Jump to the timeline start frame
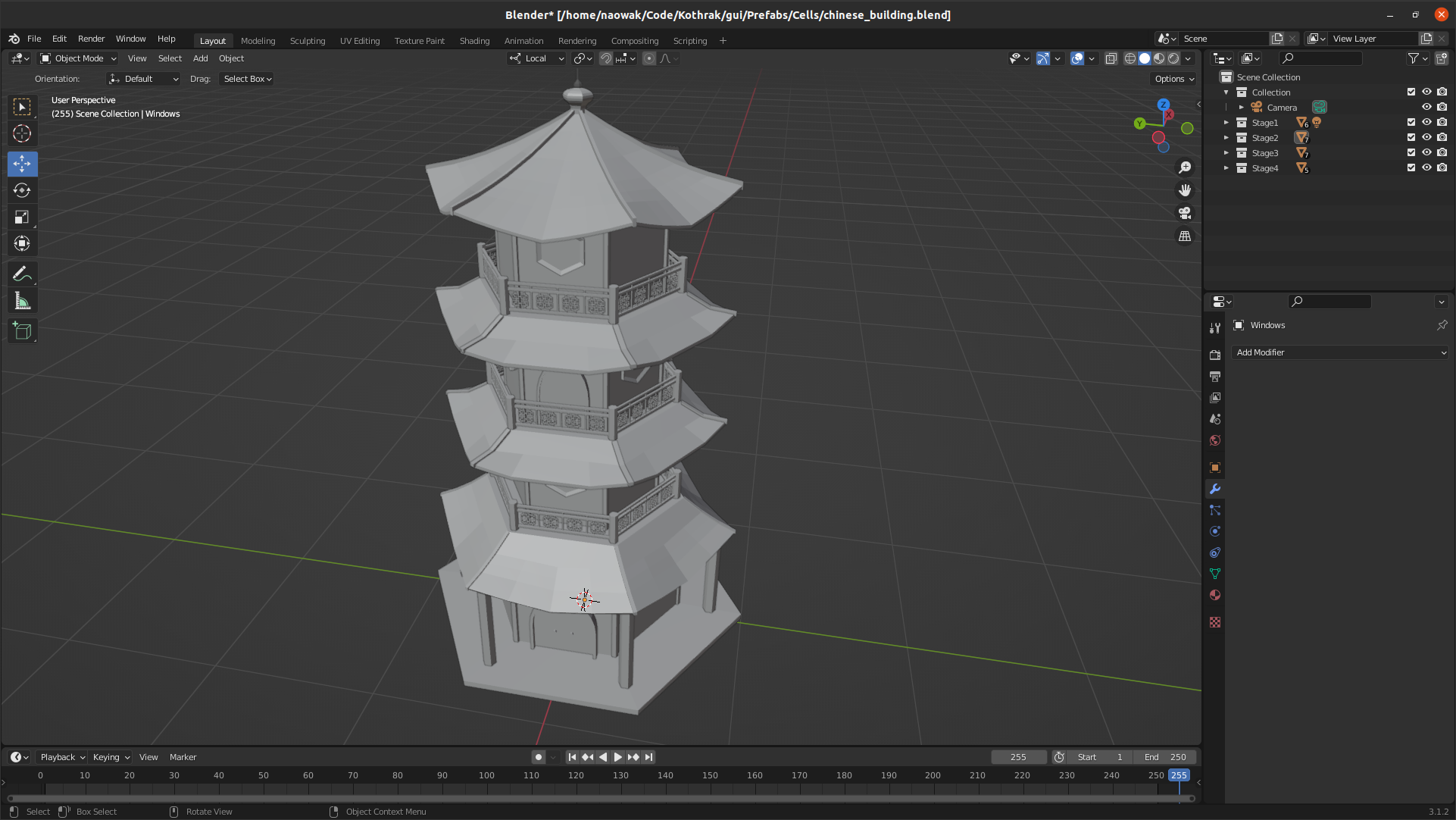The width and height of the screenshot is (1456, 820). tap(572, 757)
